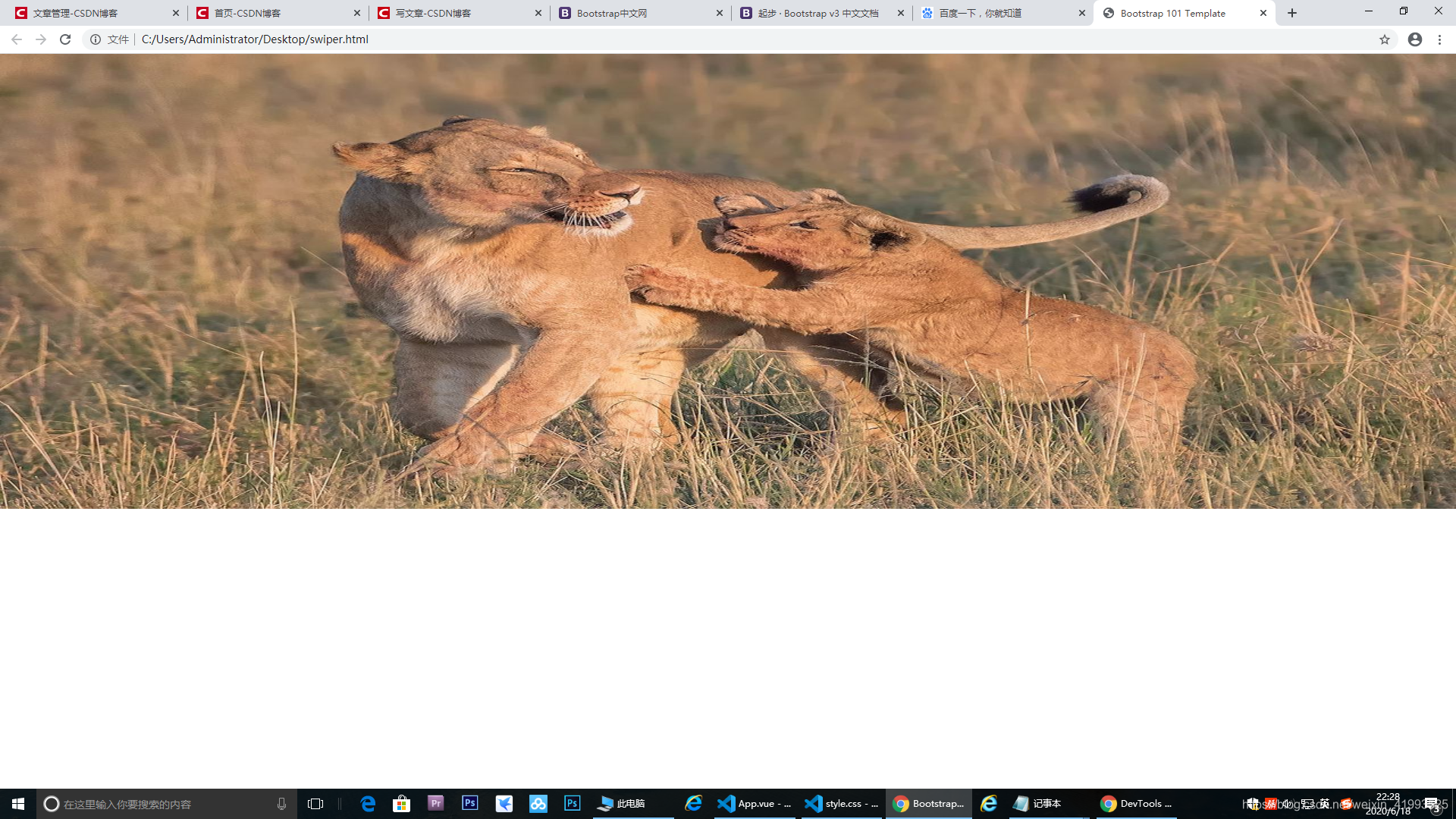
Task: Close the 首页-CSDN博客 tab
Action: pos(357,13)
